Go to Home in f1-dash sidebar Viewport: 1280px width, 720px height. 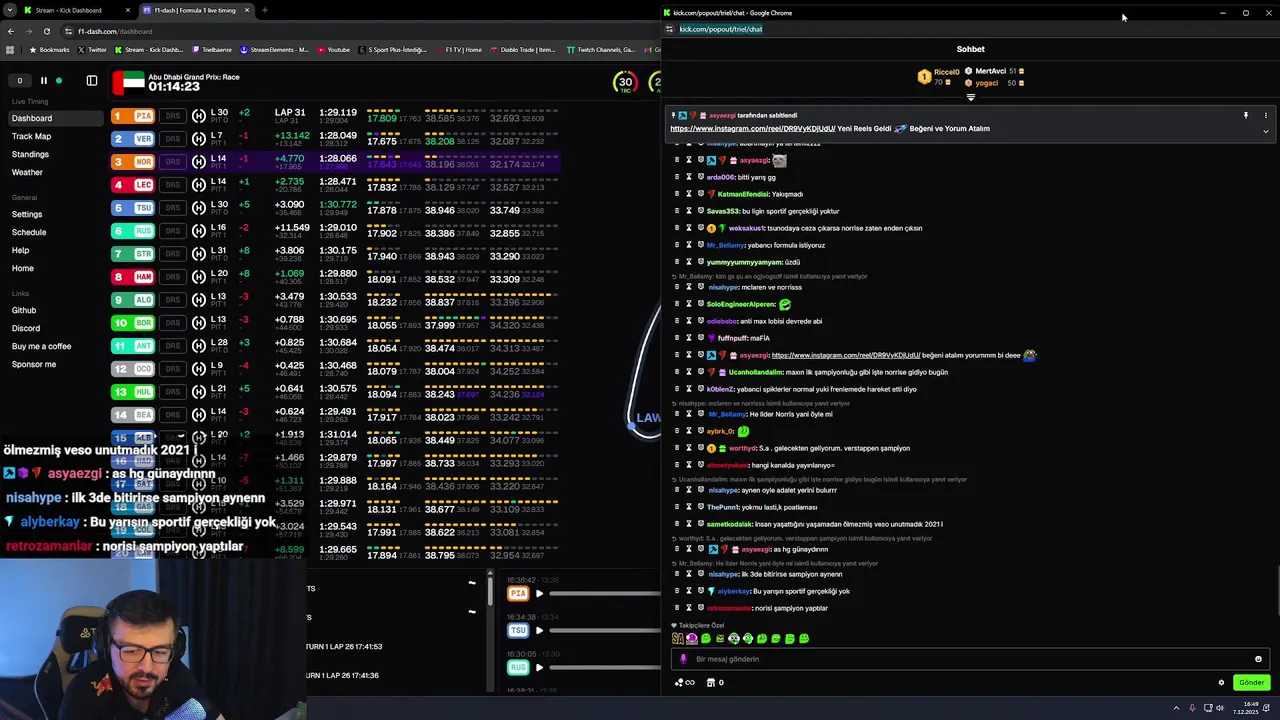(23, 268)
